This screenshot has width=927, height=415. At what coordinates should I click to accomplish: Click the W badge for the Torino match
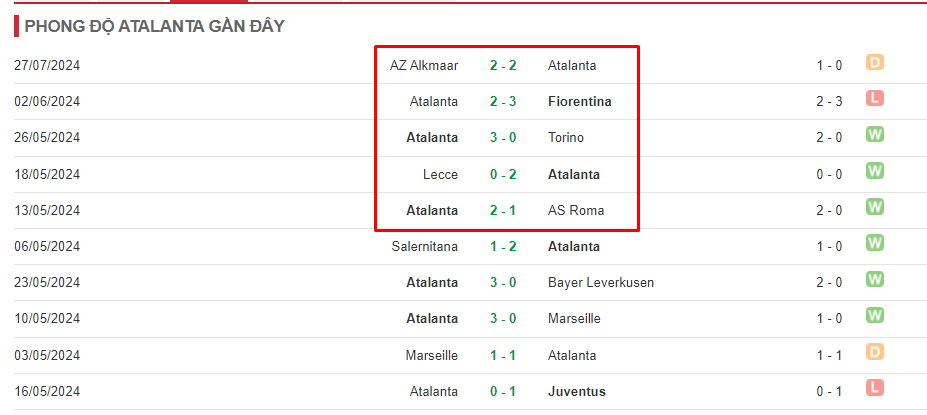click(874, 135)
